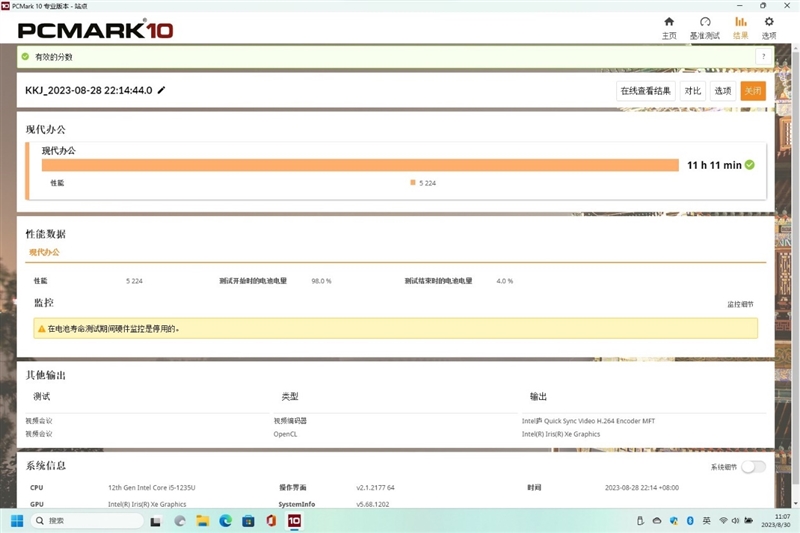The height and width of the screenshot is (533, 800).
Task: Click the warning icon in yellow notice
Action: 41,328
